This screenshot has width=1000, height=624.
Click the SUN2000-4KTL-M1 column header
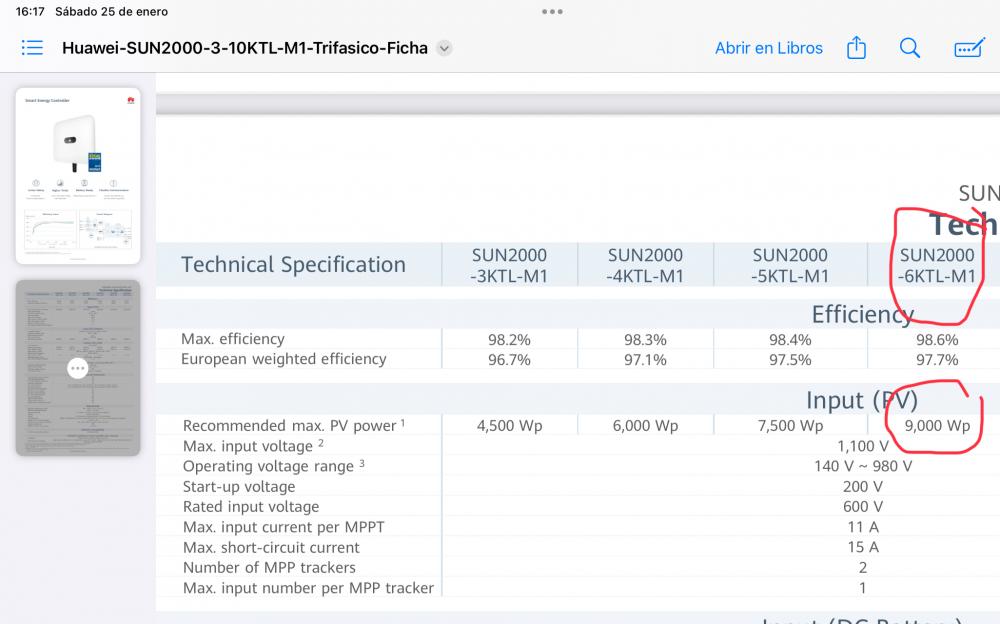coord(645,265)
